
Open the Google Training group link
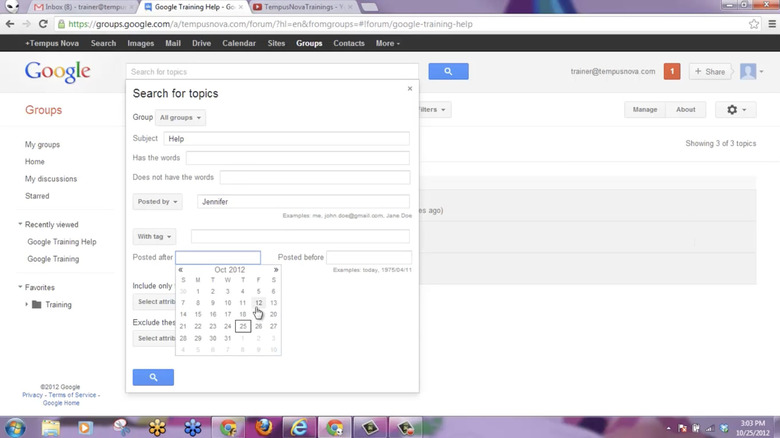[x=53, y=259]
